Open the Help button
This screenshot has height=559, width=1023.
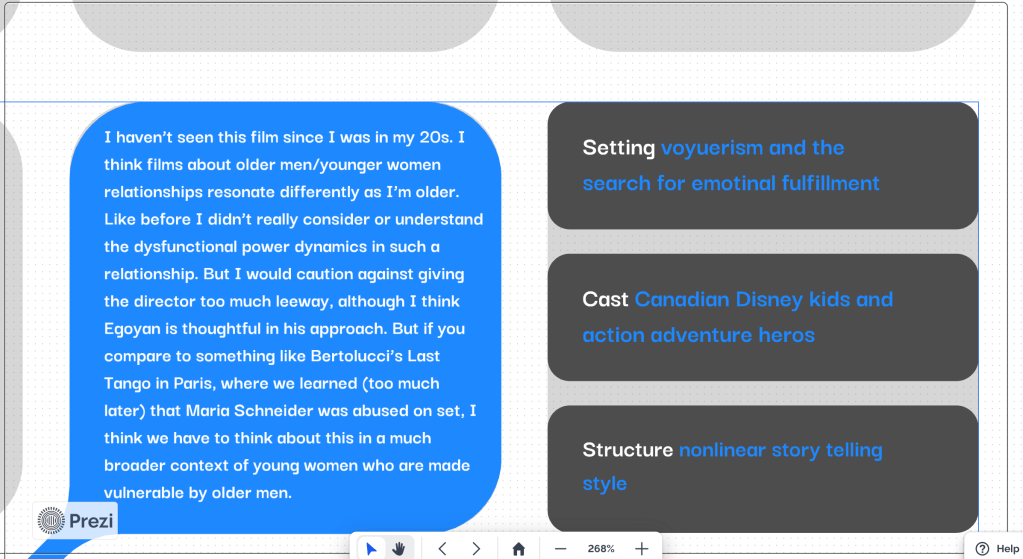pyautogui.click(x=997, y=548)
